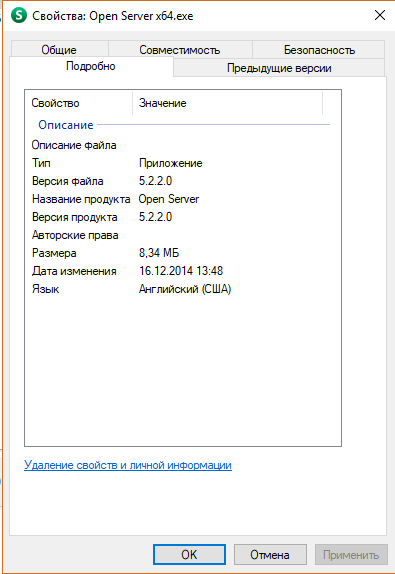
Task: Select the Название продукта property label
Action: click(x=81, y=199)
